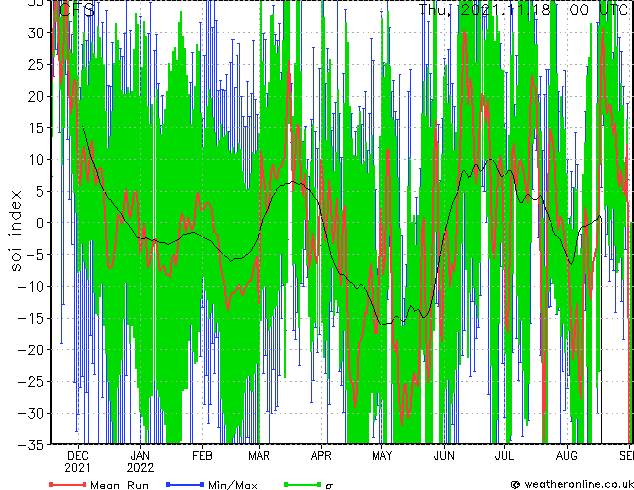Click the '20' y-axis tick label
The image size is (634, 490).
36,96
